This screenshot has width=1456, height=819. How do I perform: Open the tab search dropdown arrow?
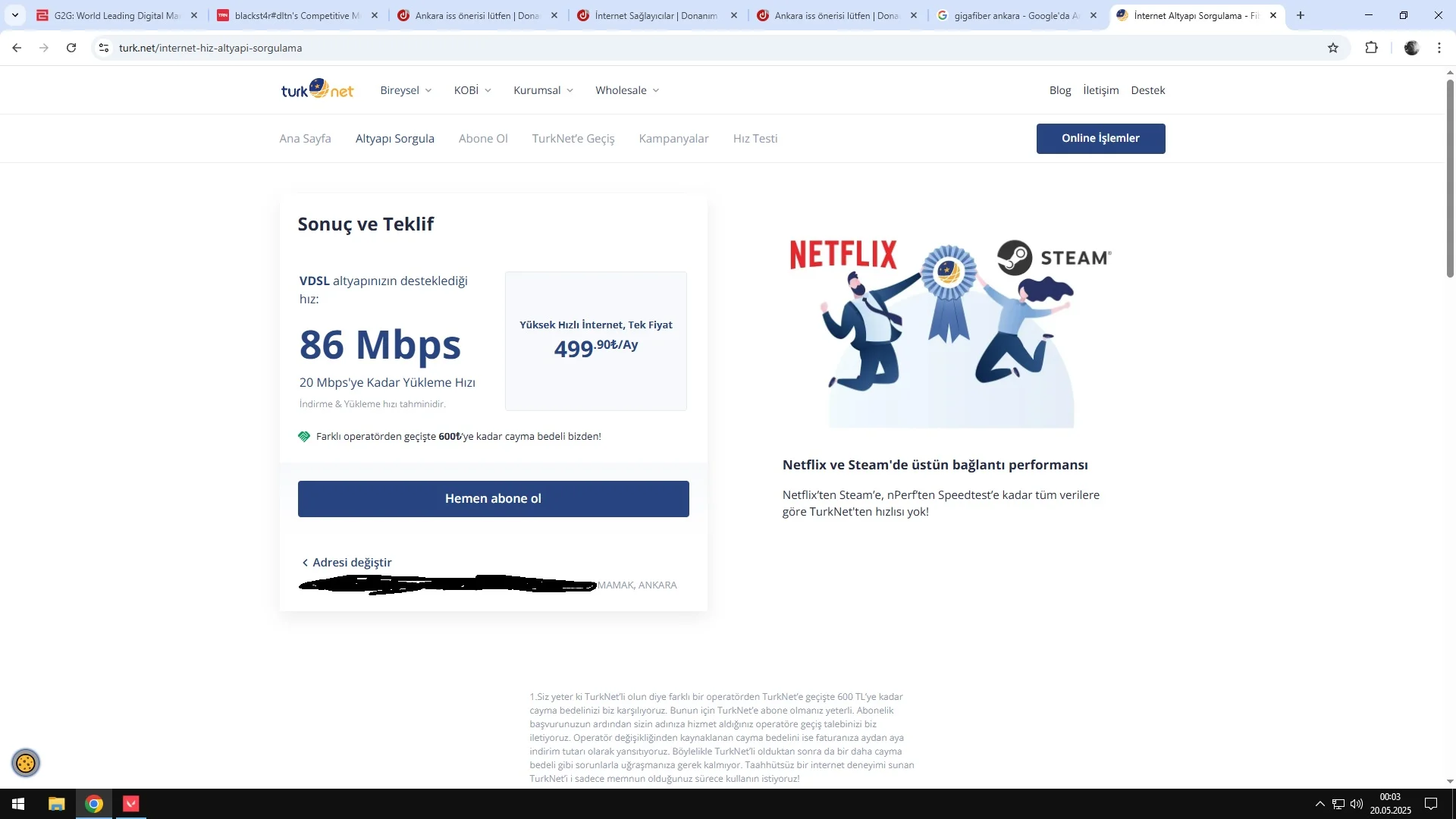click(x=15, y=15)
